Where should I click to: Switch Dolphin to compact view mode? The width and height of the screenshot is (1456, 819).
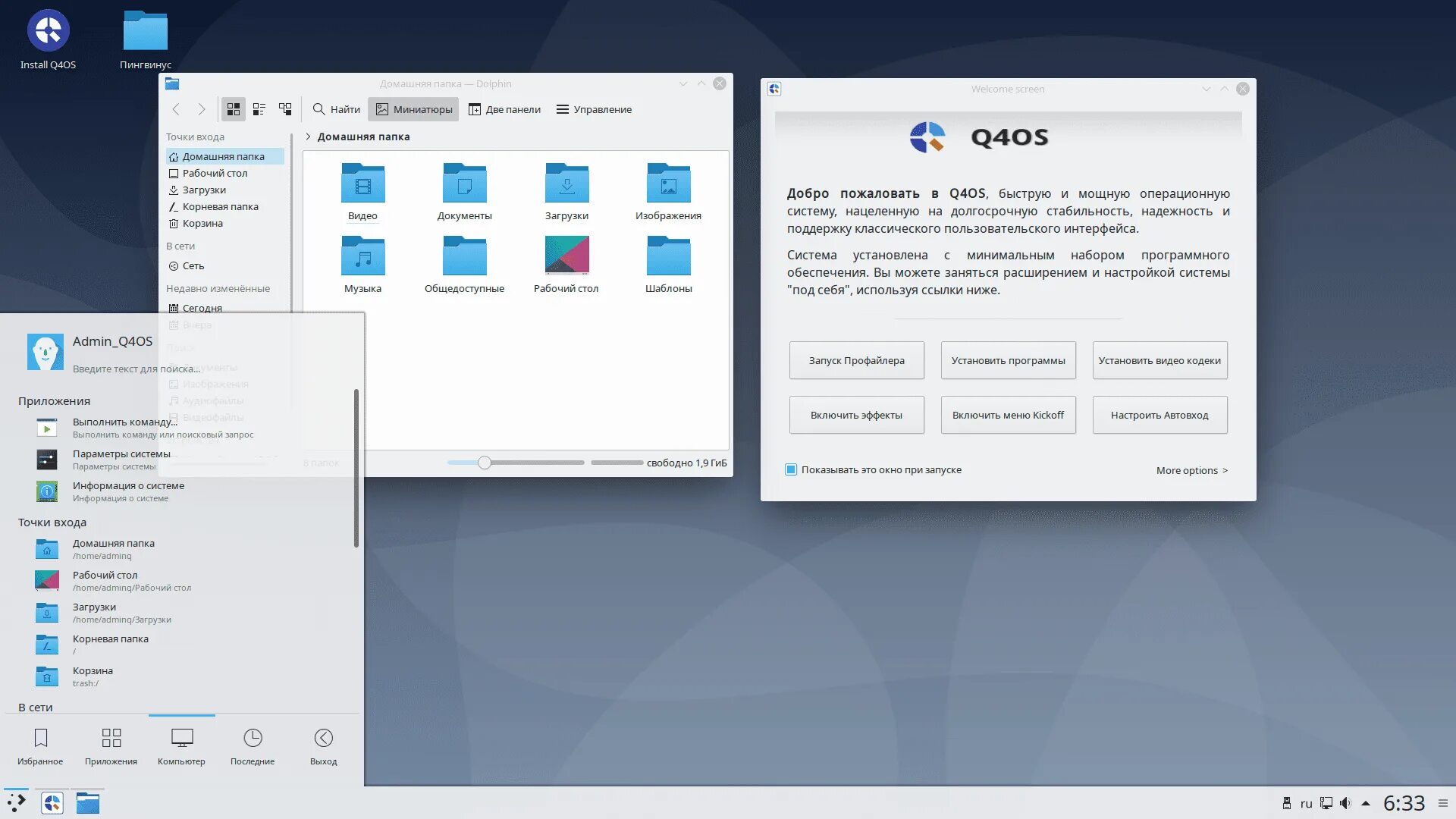point(259,109)
